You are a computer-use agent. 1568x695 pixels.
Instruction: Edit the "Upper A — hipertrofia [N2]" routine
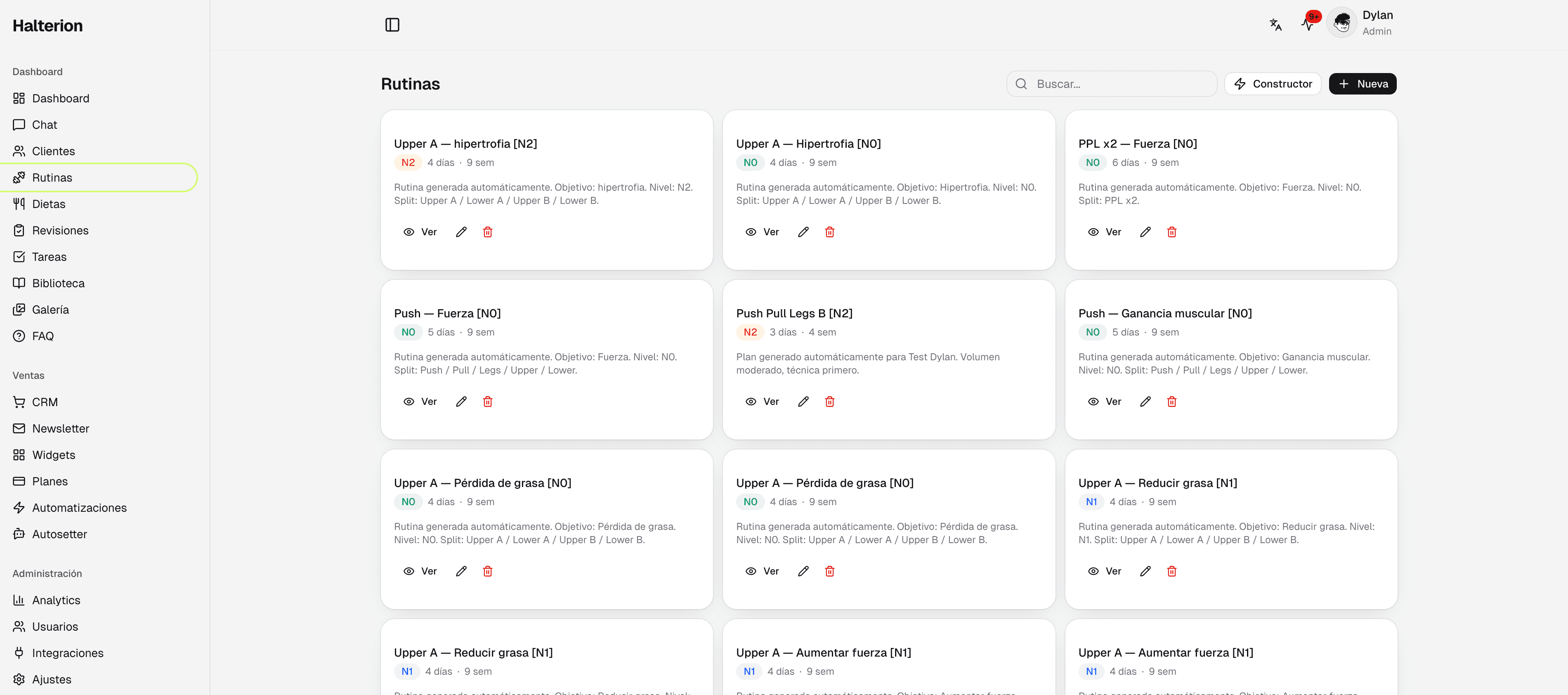461,232
